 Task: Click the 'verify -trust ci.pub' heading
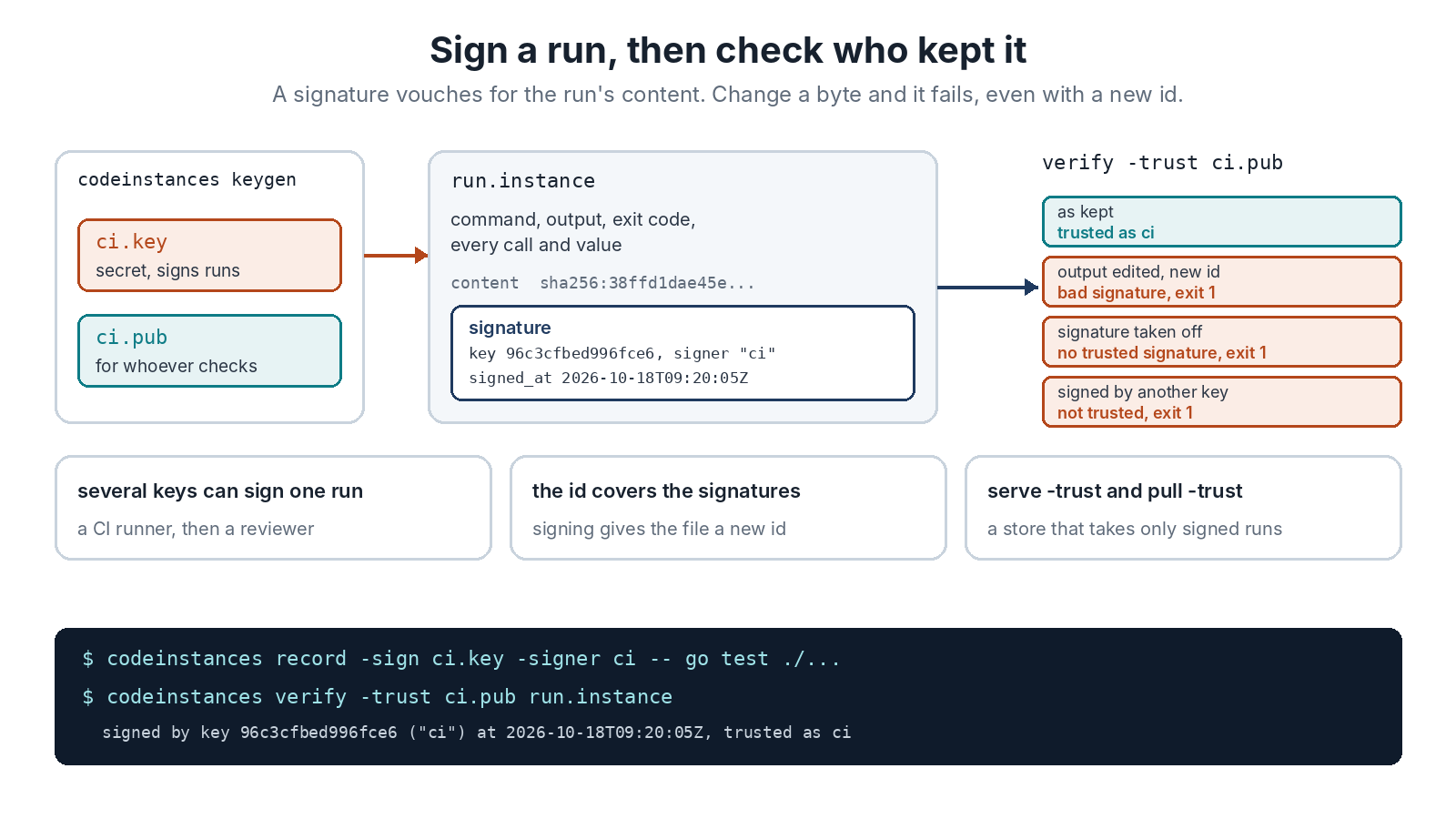[1162, 163]
